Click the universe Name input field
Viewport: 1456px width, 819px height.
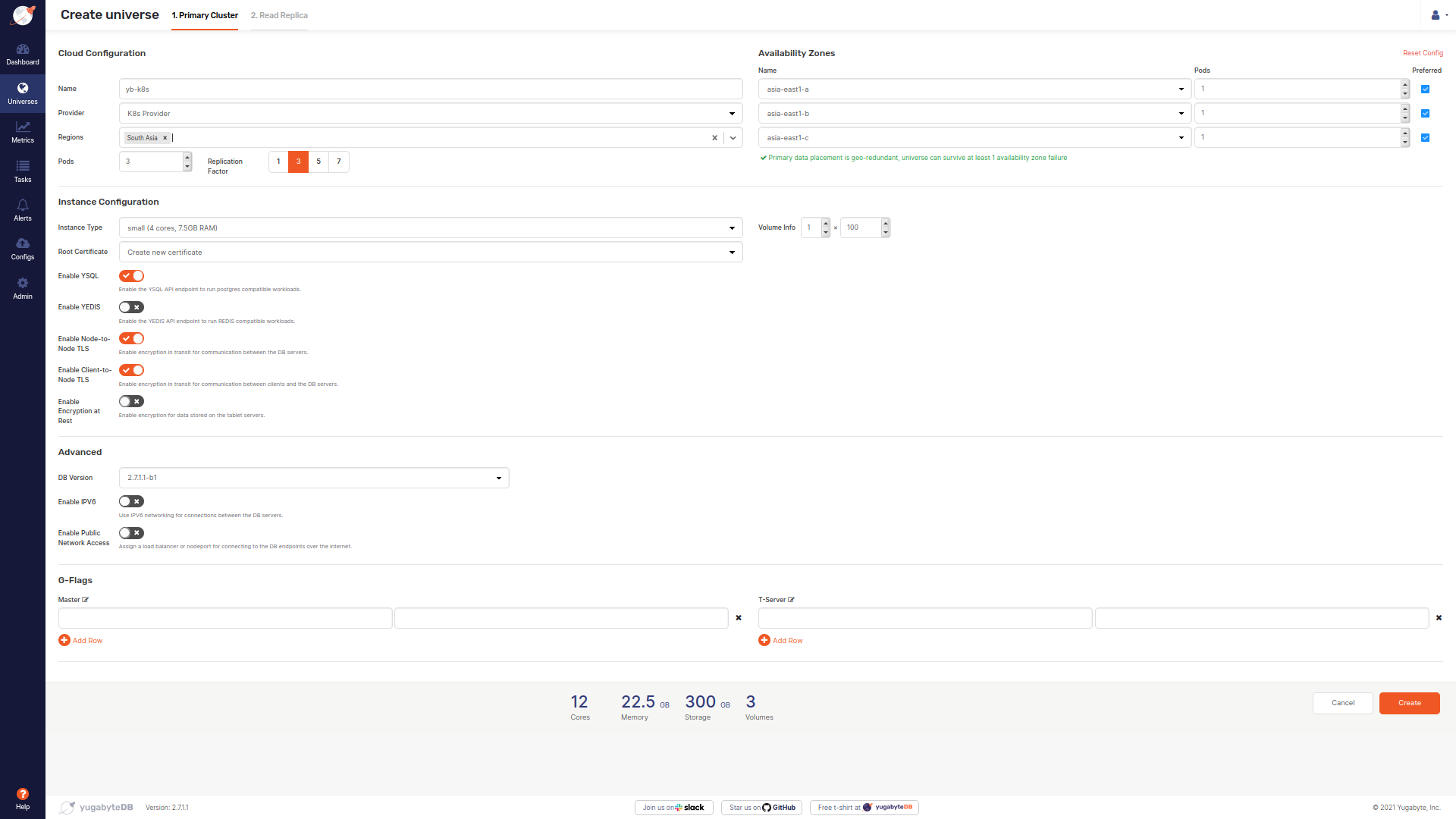pos(430,89)
